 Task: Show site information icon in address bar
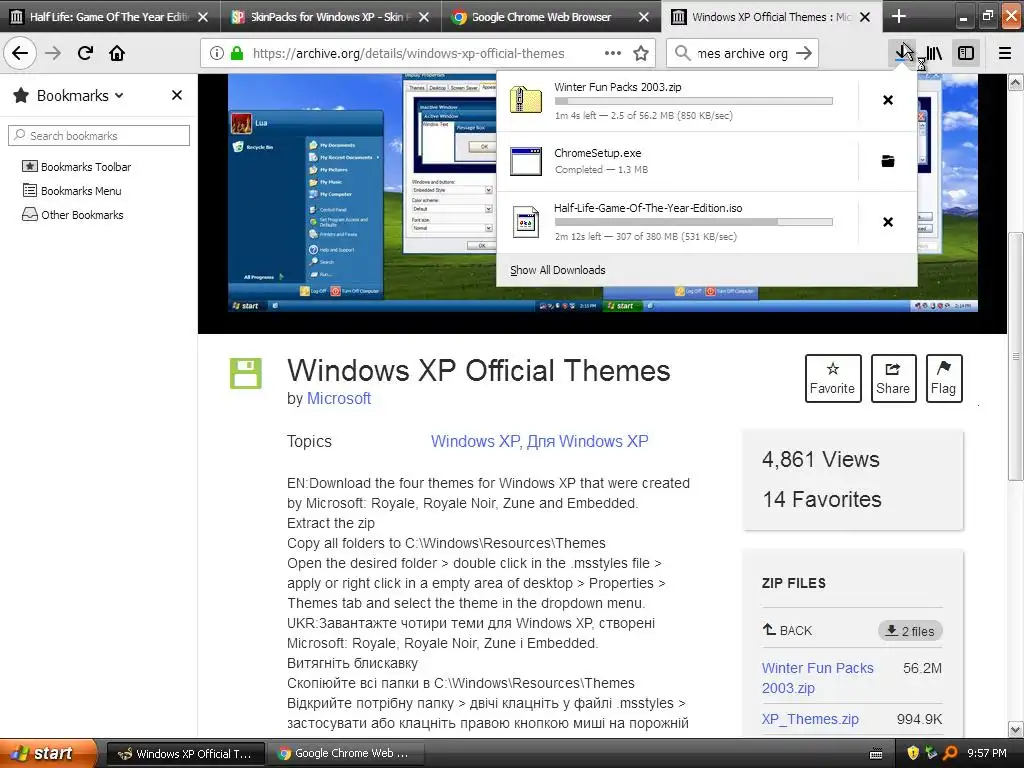217,53
